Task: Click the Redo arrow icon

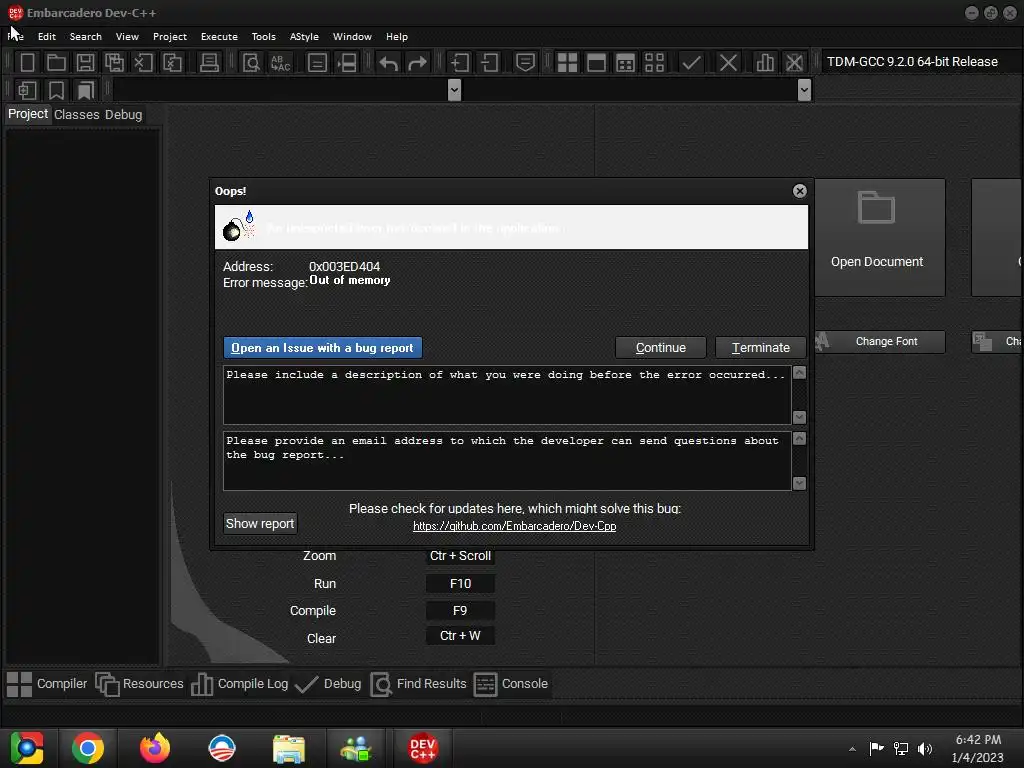Action: point(417,63)
